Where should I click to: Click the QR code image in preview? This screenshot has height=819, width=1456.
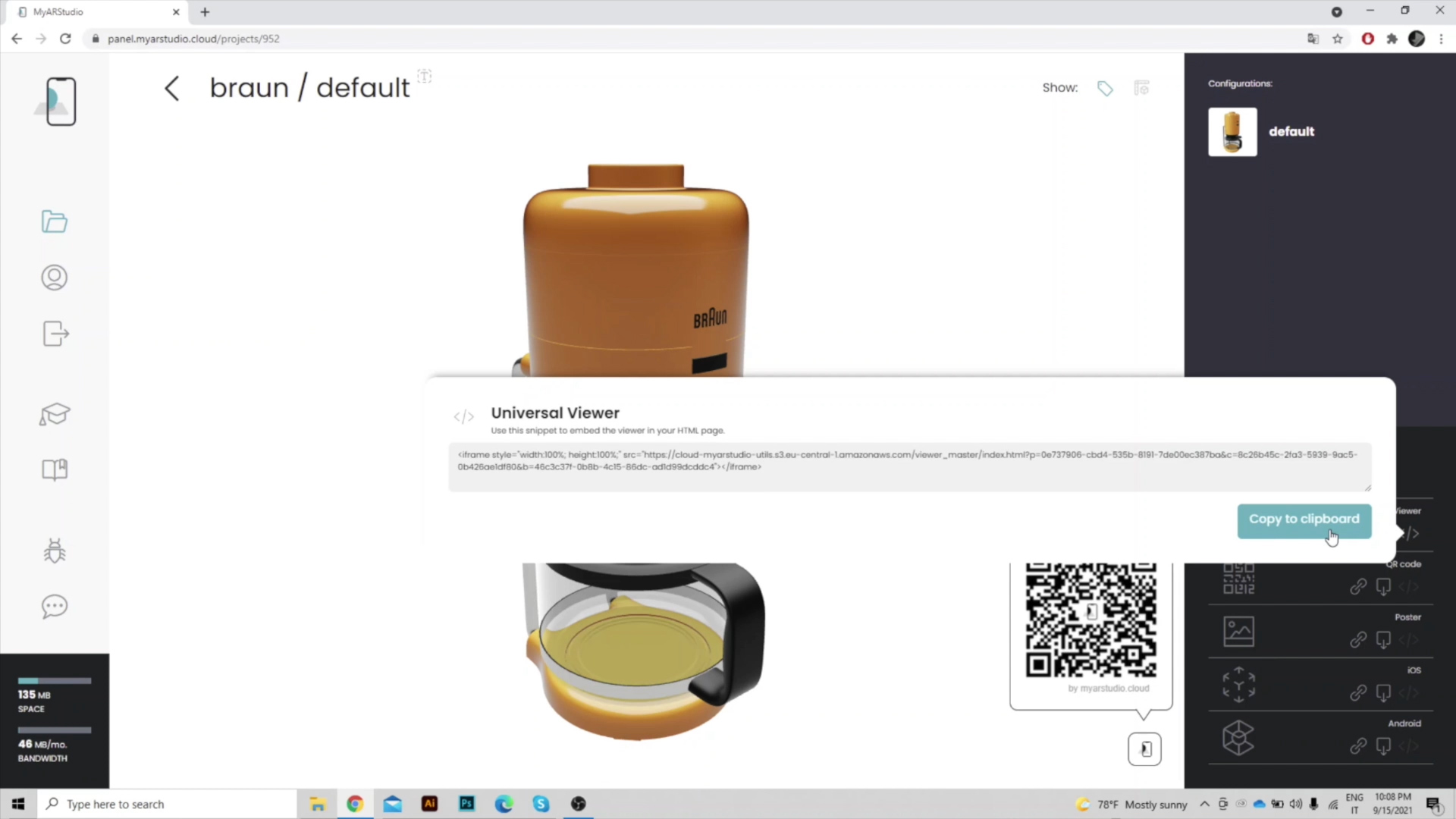point(1090,620)
